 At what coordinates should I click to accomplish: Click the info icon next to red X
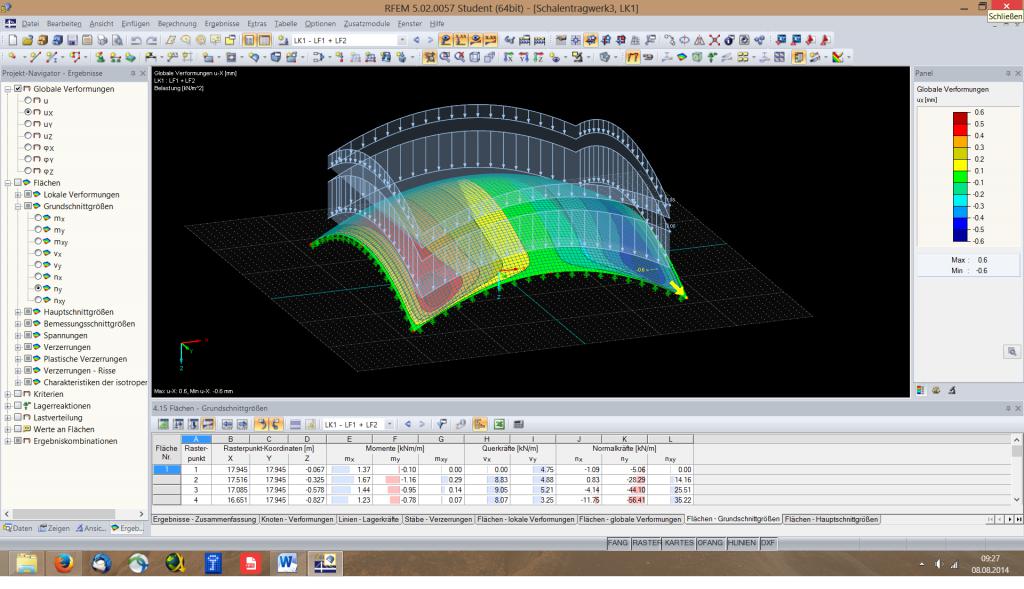pos(729,40)
